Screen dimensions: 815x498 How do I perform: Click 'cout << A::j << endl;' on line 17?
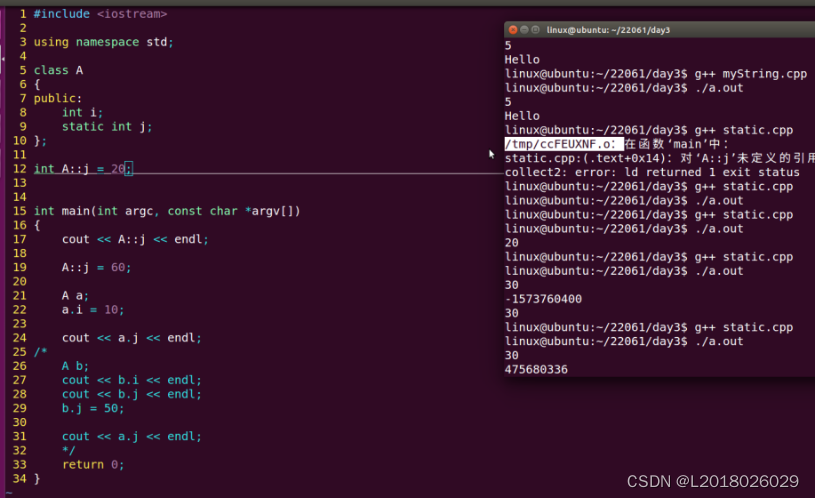click(x=135, y=239)
